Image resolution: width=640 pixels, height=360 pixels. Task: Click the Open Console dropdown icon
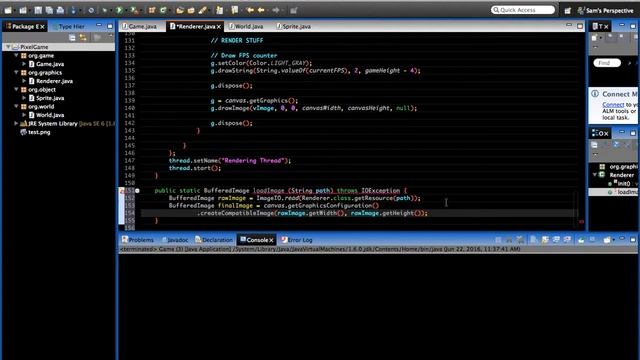[608, 240]
